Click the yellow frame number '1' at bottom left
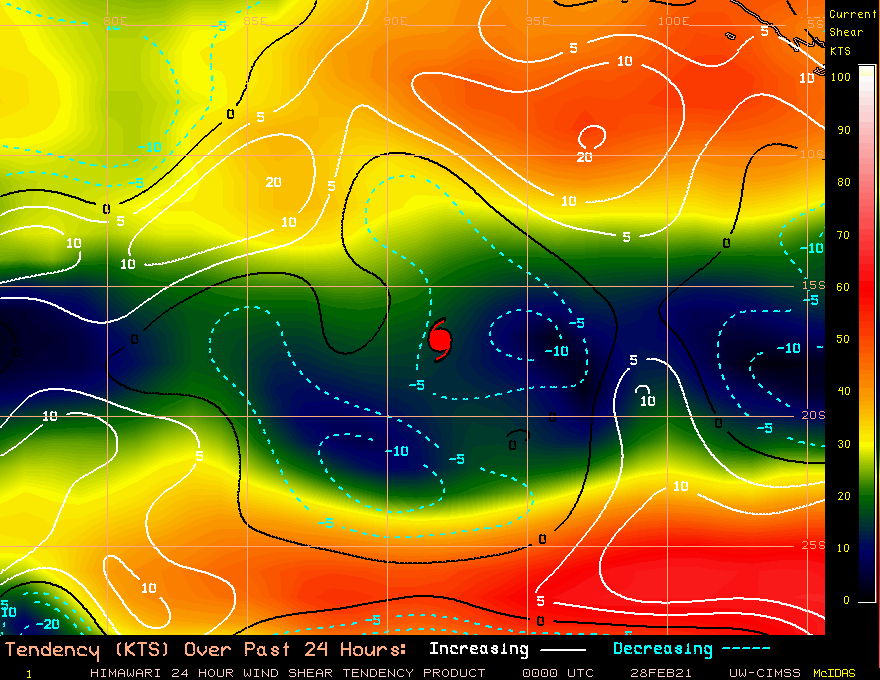This screenshot has width=880, height=680. point(29,674)
